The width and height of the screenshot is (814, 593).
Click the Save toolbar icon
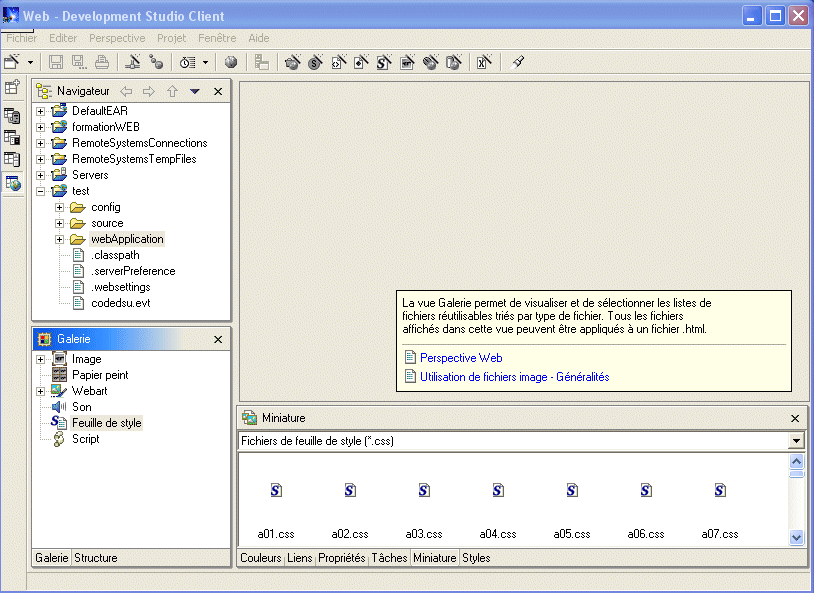56,62
